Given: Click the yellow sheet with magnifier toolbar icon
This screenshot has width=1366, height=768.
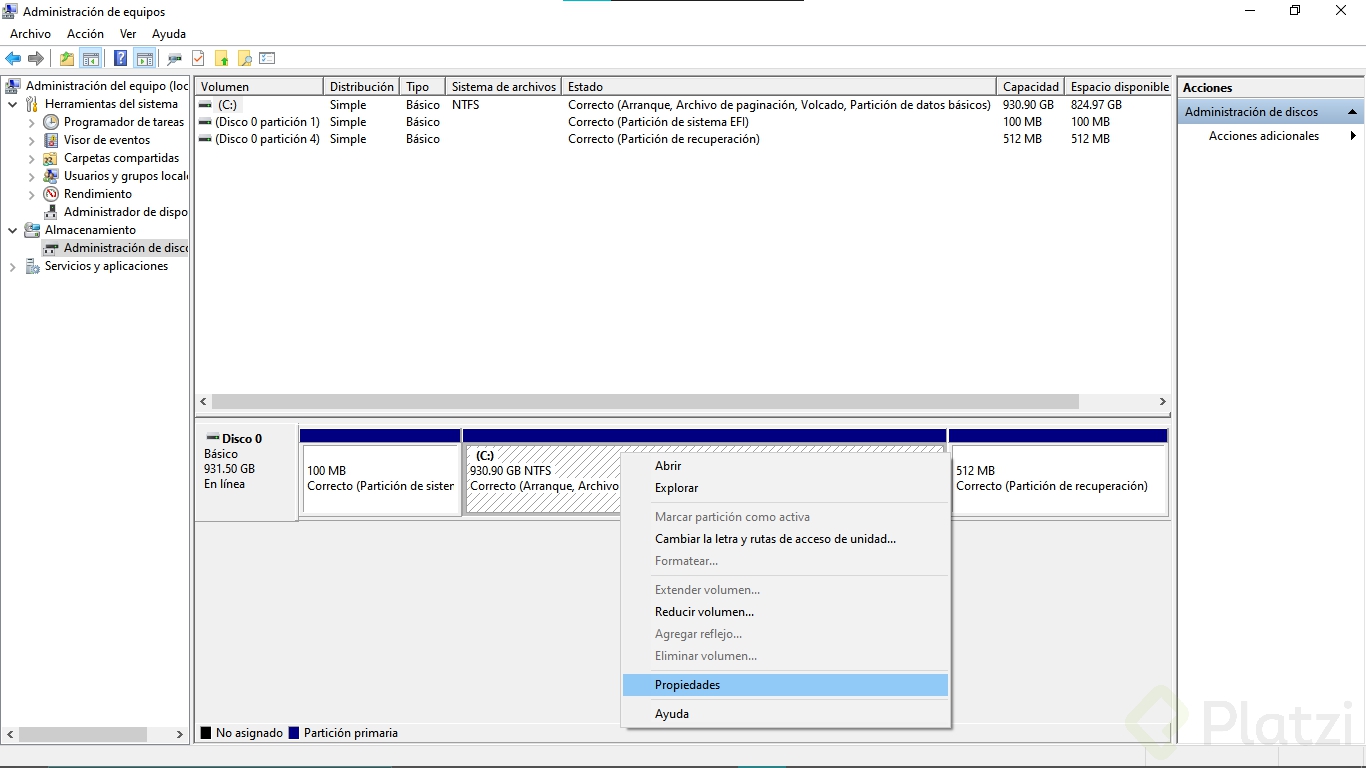Looking at the screenshot, I should pos(244,58).
